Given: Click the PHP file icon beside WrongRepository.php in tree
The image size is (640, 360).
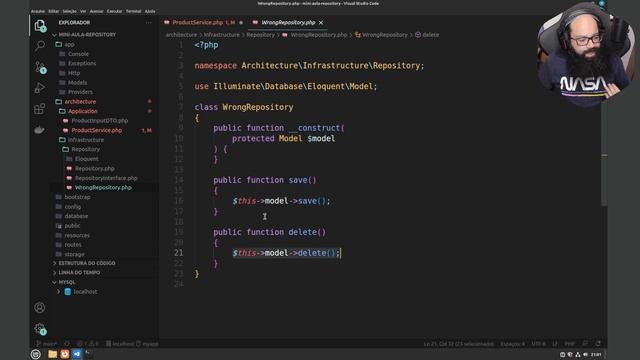Looking at the screenshot, I should pyautogui.click(x=69, y=187).
